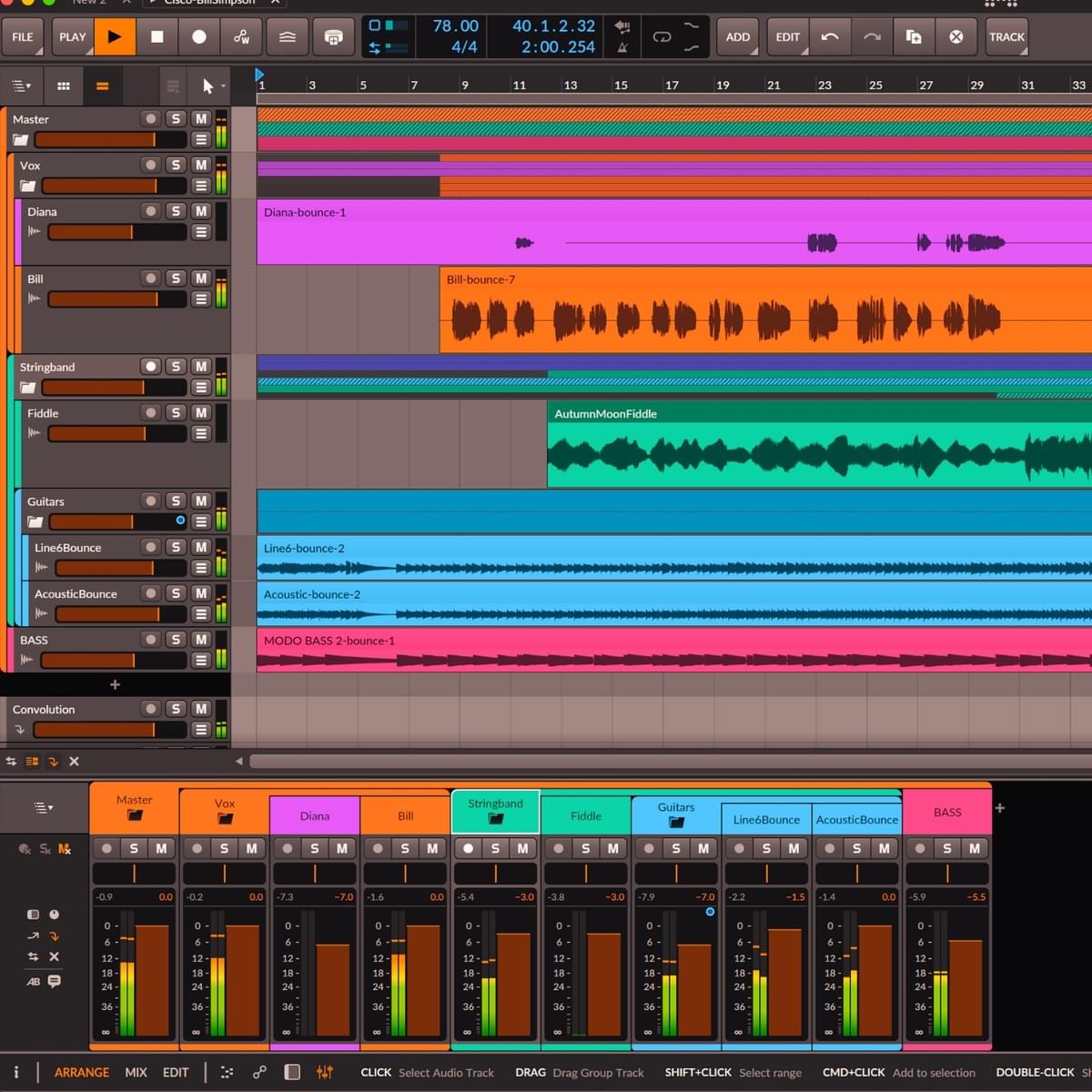1092x1092 pixels.
Task: Open the pointer tool selector dropdown
Action: click(213, 86)
